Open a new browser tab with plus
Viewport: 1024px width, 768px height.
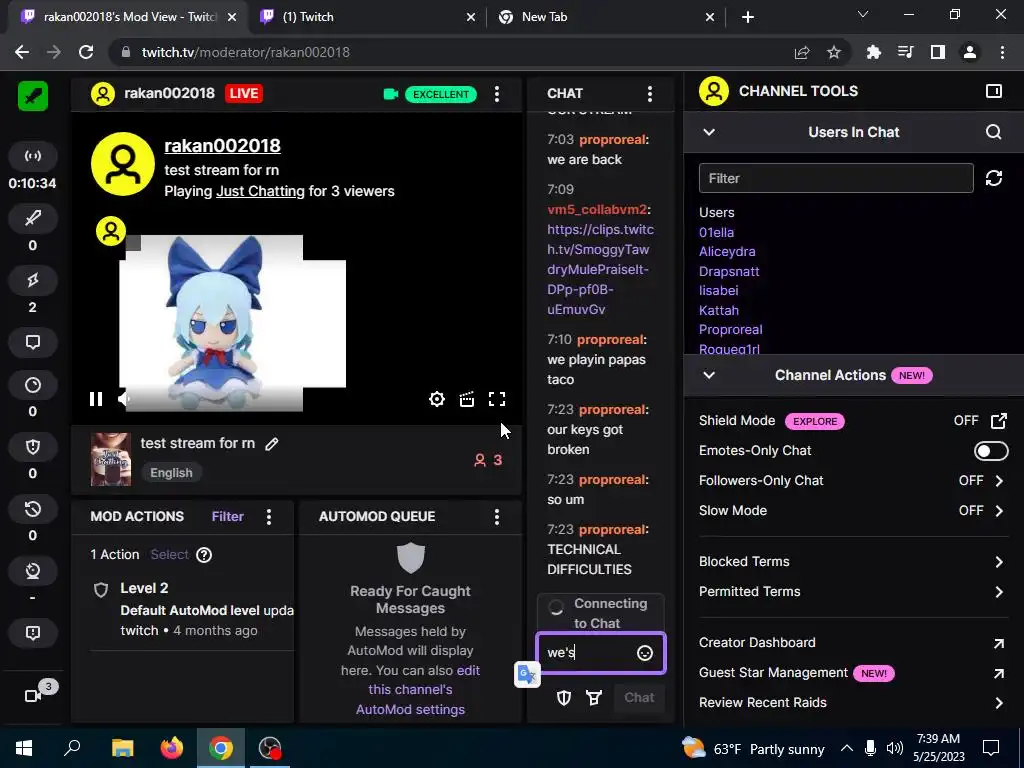[748, 17]
